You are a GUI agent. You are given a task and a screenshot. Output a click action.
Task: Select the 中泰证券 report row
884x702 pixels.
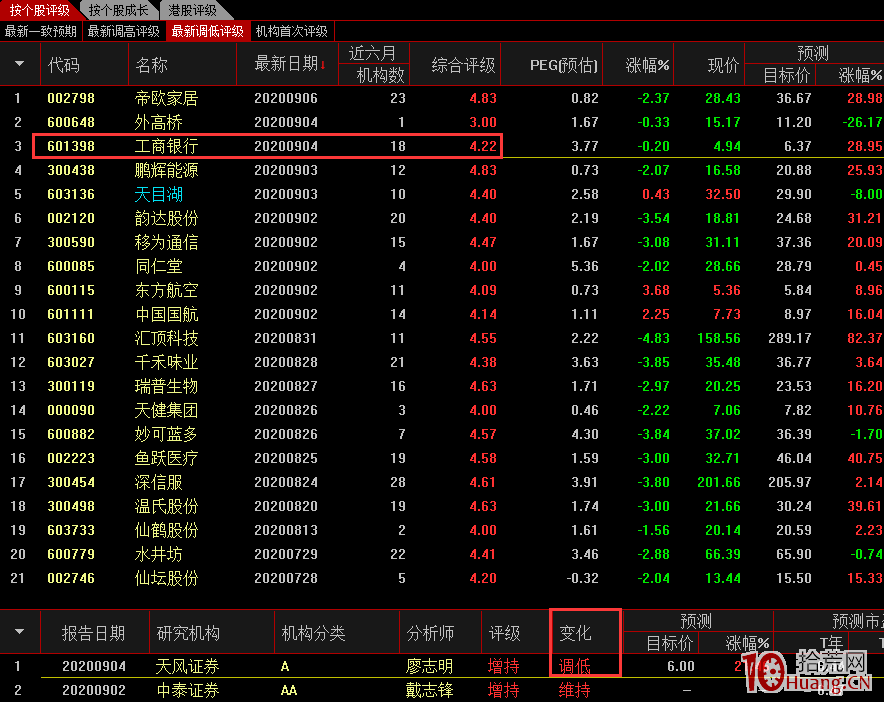[442, 690]
